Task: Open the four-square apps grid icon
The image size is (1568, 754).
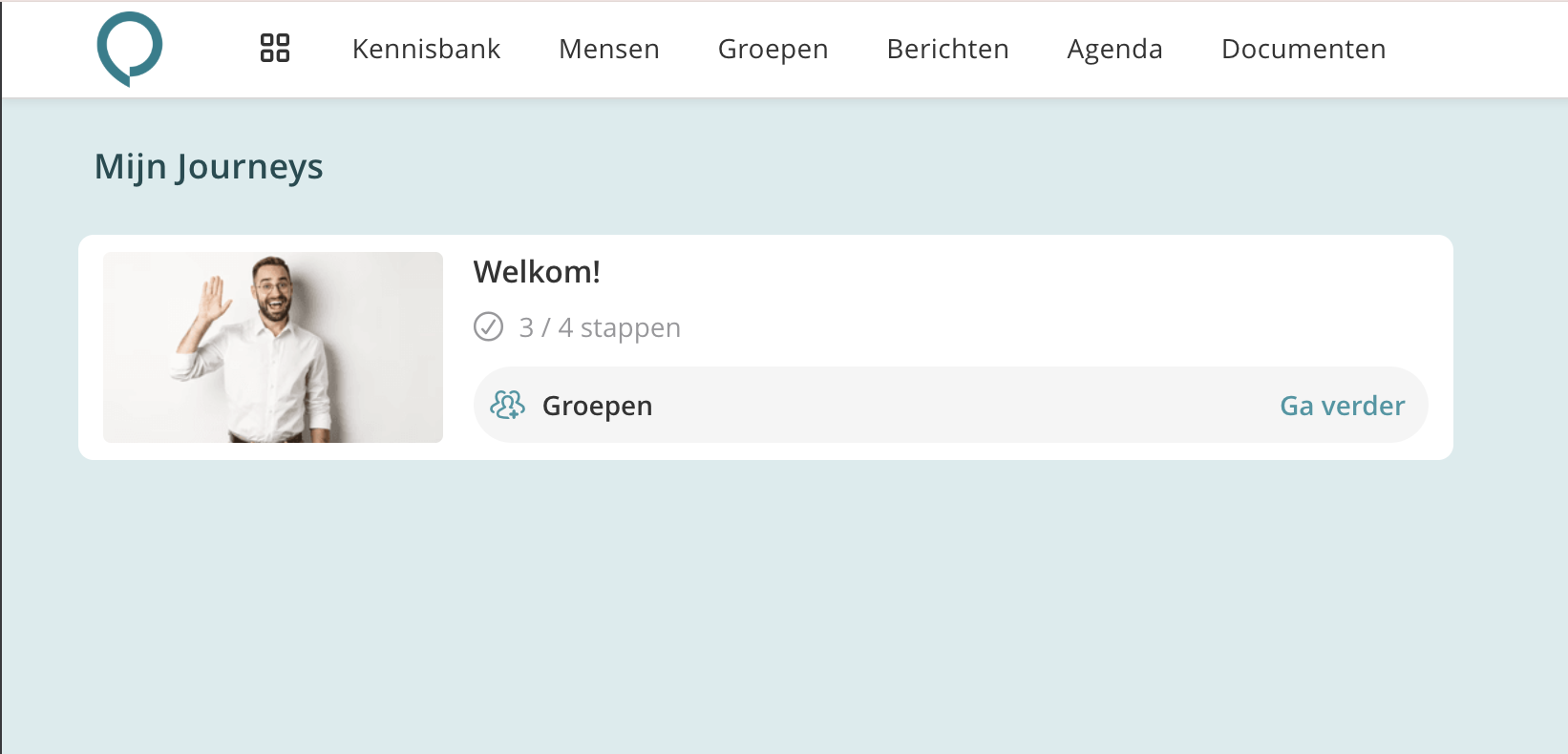Action: click(275, 48)
